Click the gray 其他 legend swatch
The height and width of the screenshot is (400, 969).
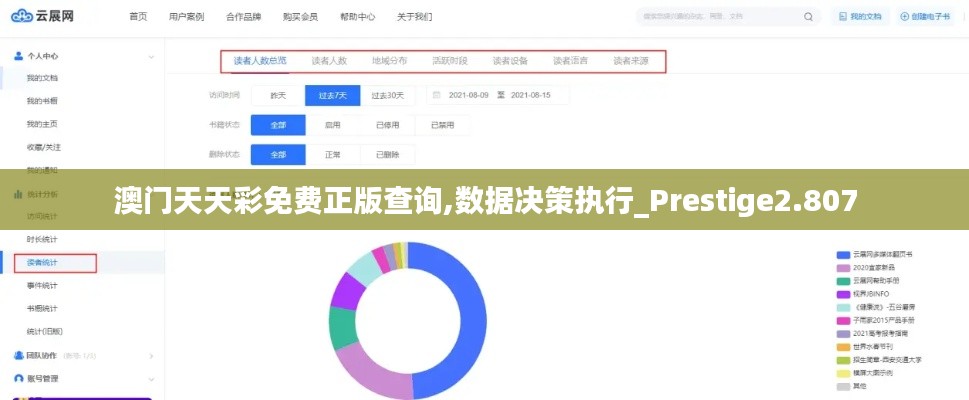(x=843, y=386)
